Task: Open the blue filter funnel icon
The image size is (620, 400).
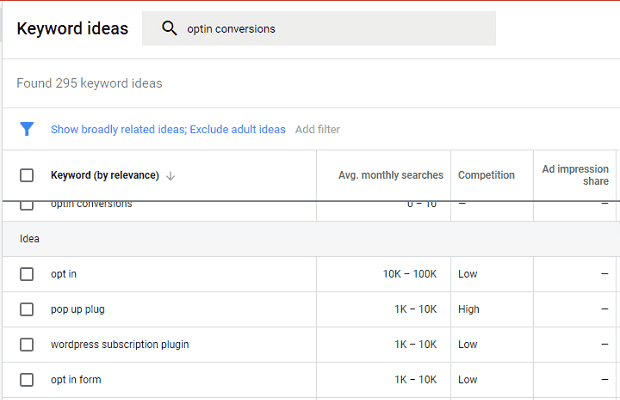Action: 27,129
